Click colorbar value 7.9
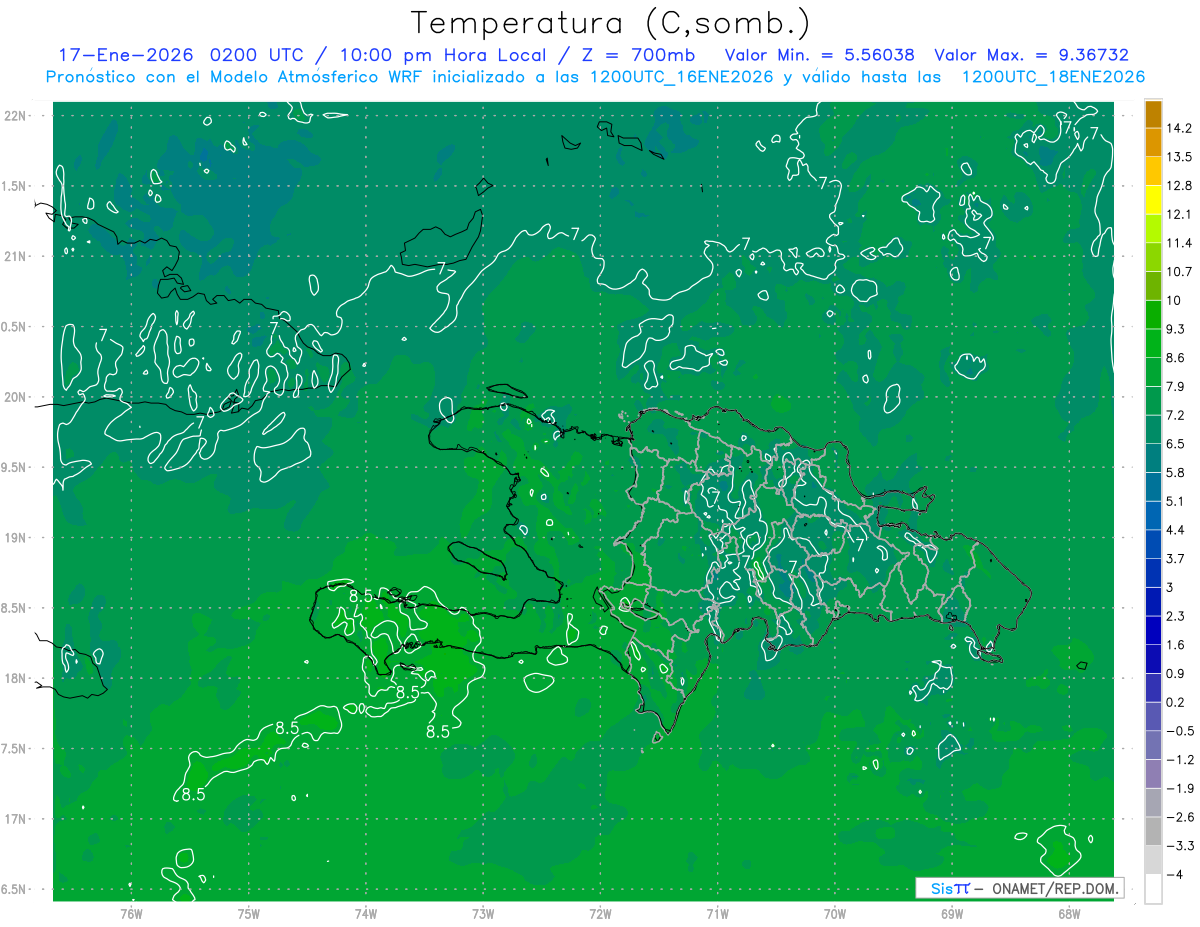The width and height of the screenshot is (1200, 927). pyautogui.click(x=1177, y=387)
